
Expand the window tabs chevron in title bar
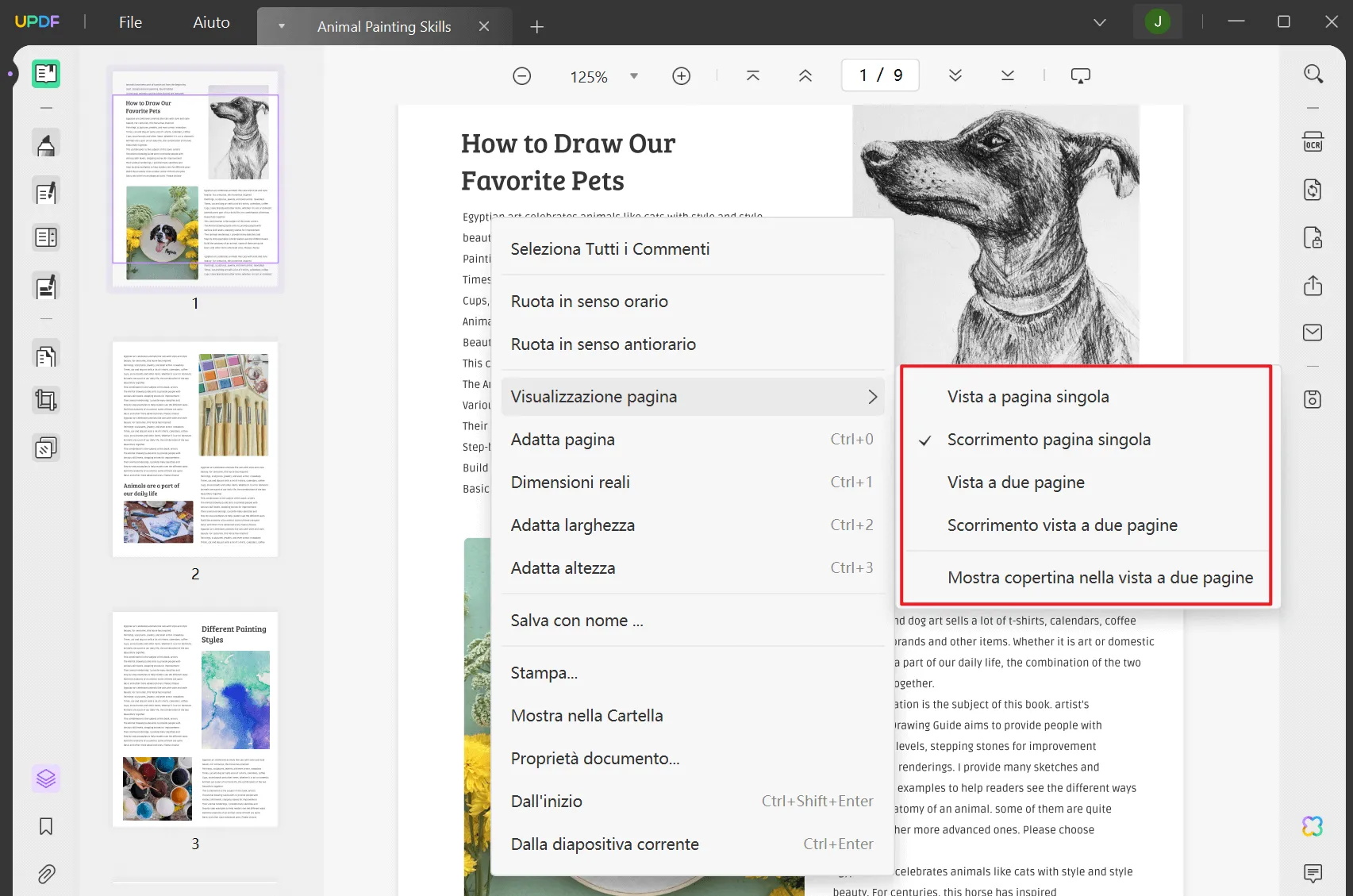1100,22
